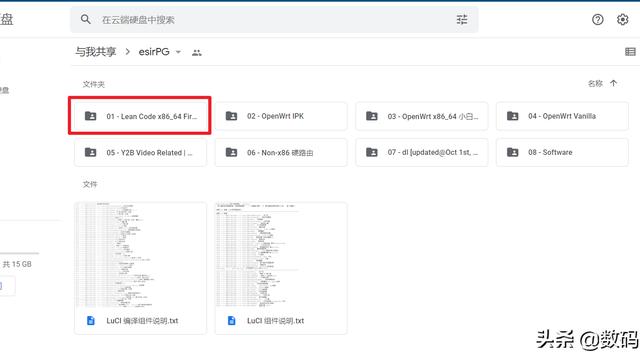The height and width of the screenshot is (360, 640).
Task: Focus the Drive search input field
Action: click(274, 20)
